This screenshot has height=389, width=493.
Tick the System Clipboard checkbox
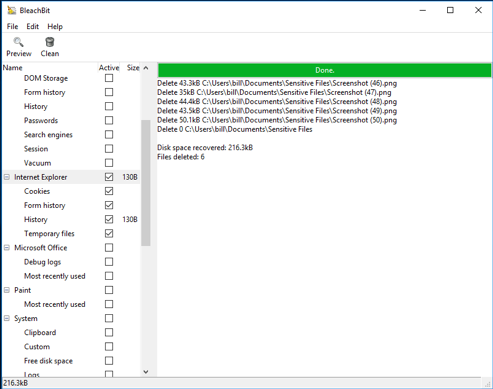[109, 332]
